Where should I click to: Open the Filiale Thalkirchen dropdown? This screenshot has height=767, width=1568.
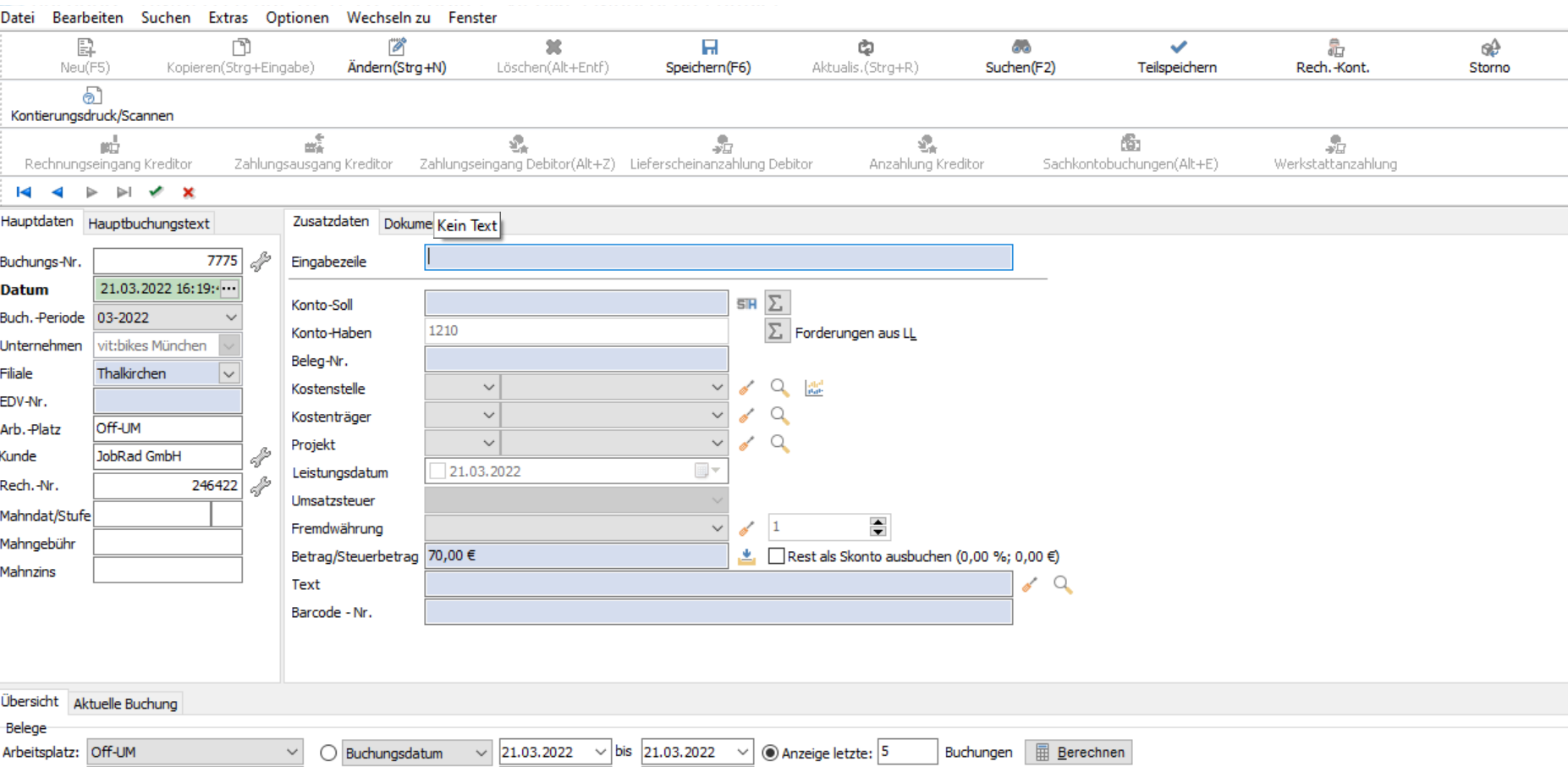228,373
